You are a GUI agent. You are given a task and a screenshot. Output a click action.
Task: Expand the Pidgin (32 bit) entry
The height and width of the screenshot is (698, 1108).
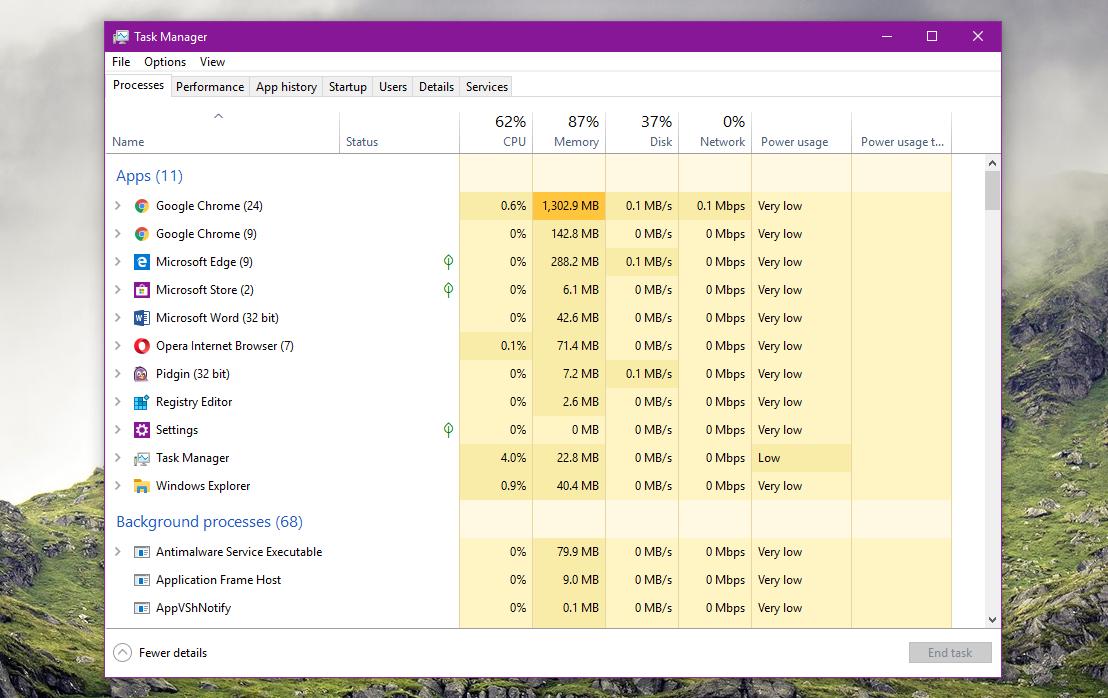coord(118,373)
